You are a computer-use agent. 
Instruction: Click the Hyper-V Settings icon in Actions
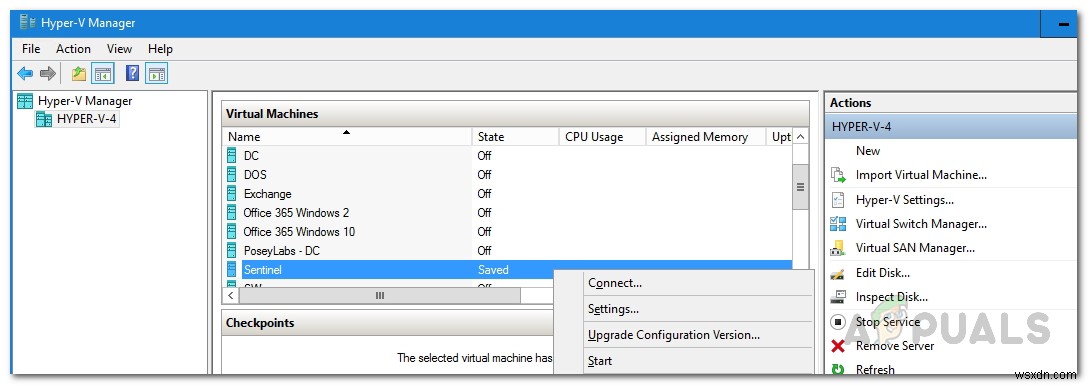point(838,200)
